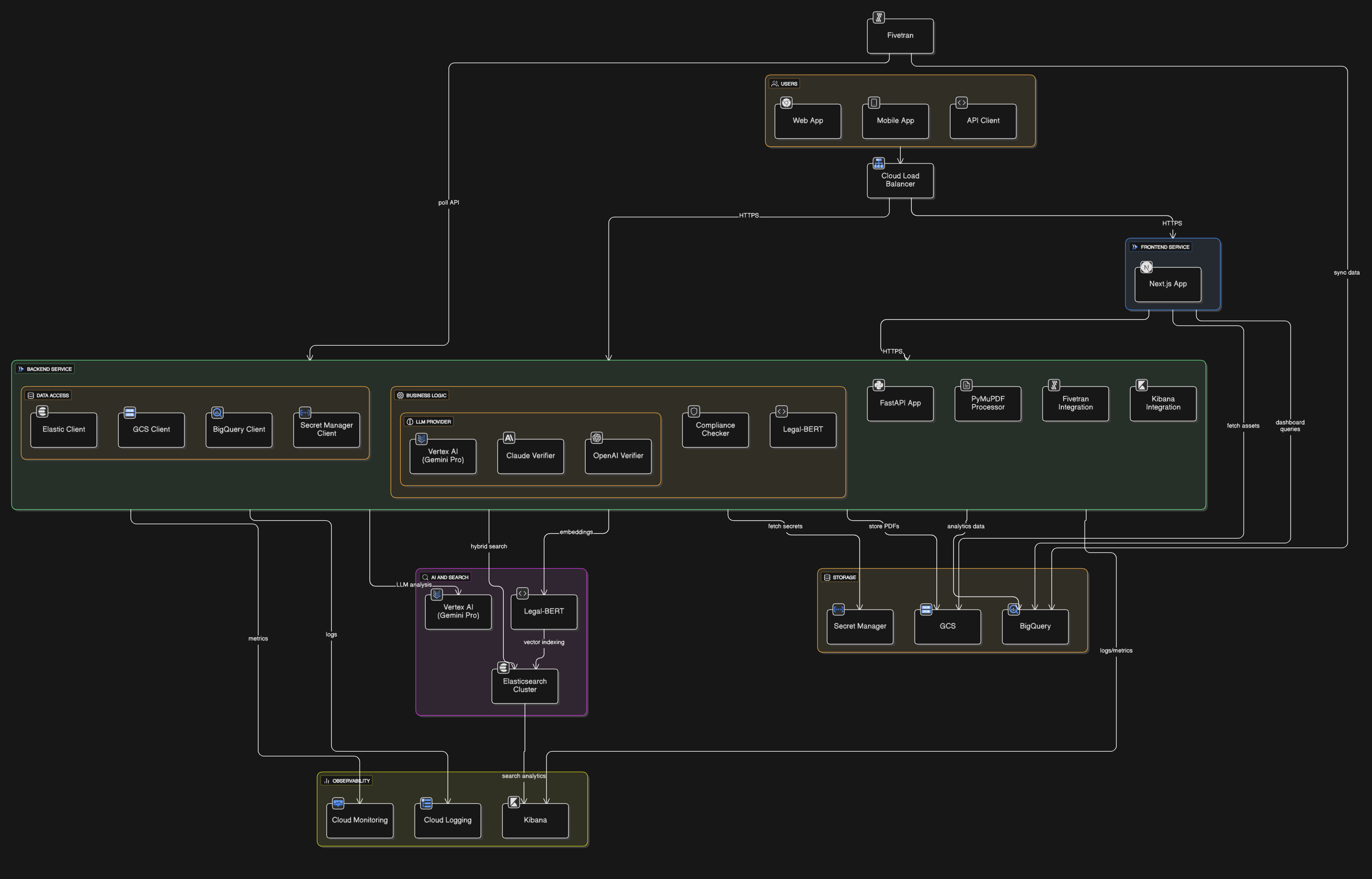1372x879 pixels.
Task: Click the Cloud Logging node
Action: [x=447, y=820]
